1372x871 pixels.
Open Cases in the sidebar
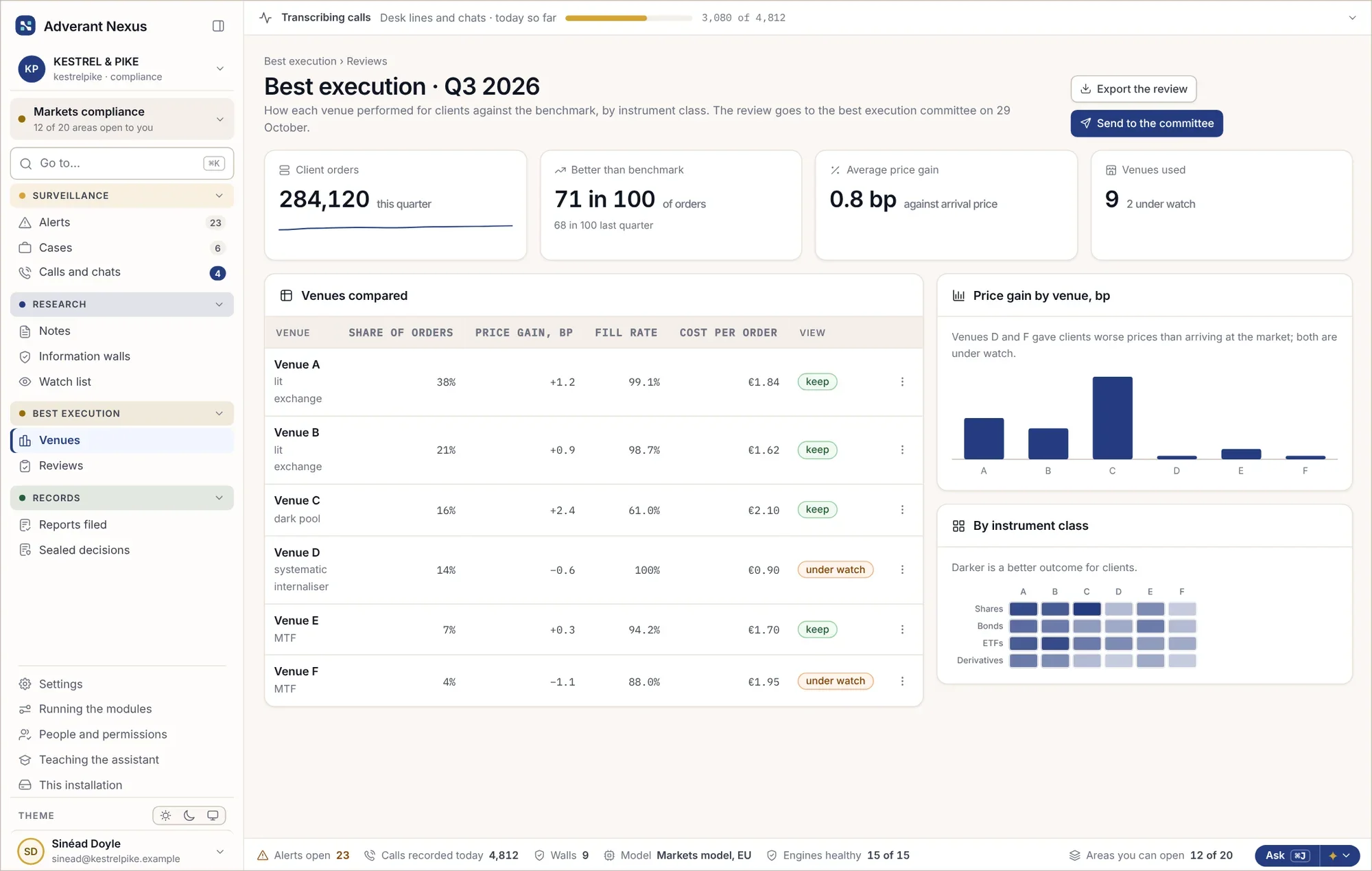(x=122, y=248)
